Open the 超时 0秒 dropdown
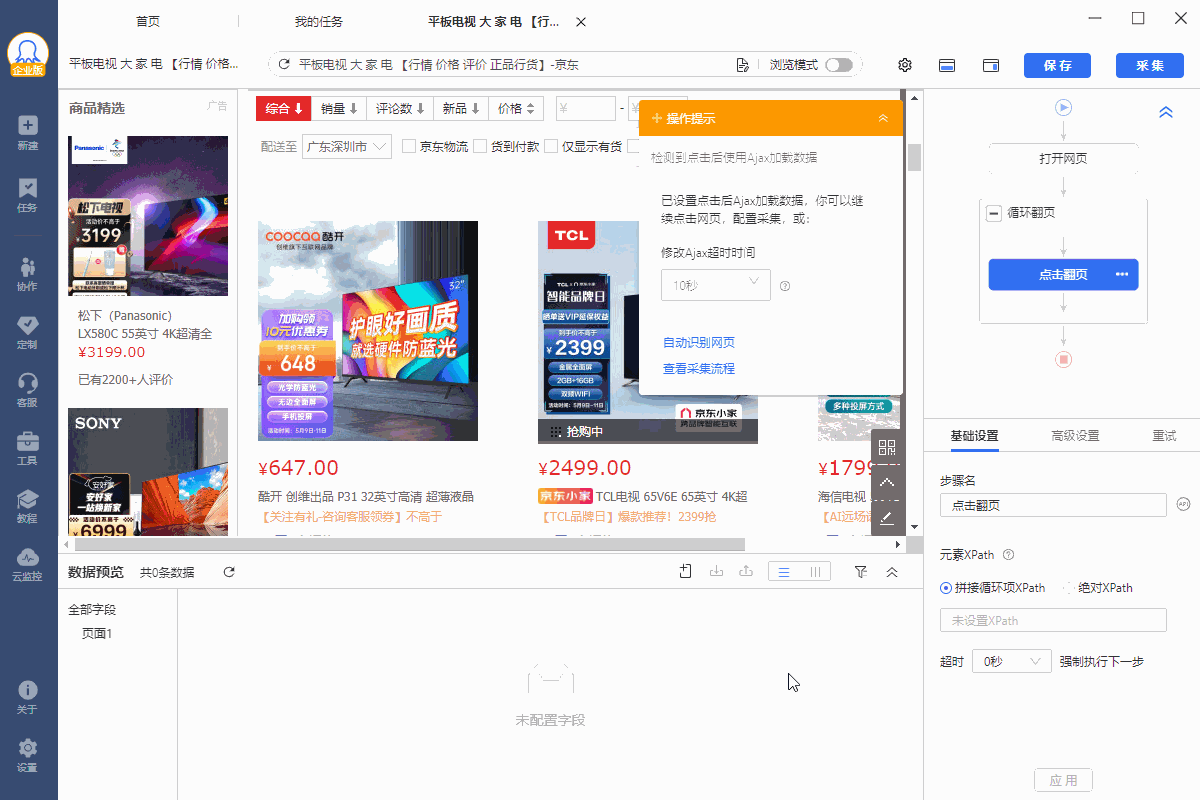 [x=1012, y=661]
